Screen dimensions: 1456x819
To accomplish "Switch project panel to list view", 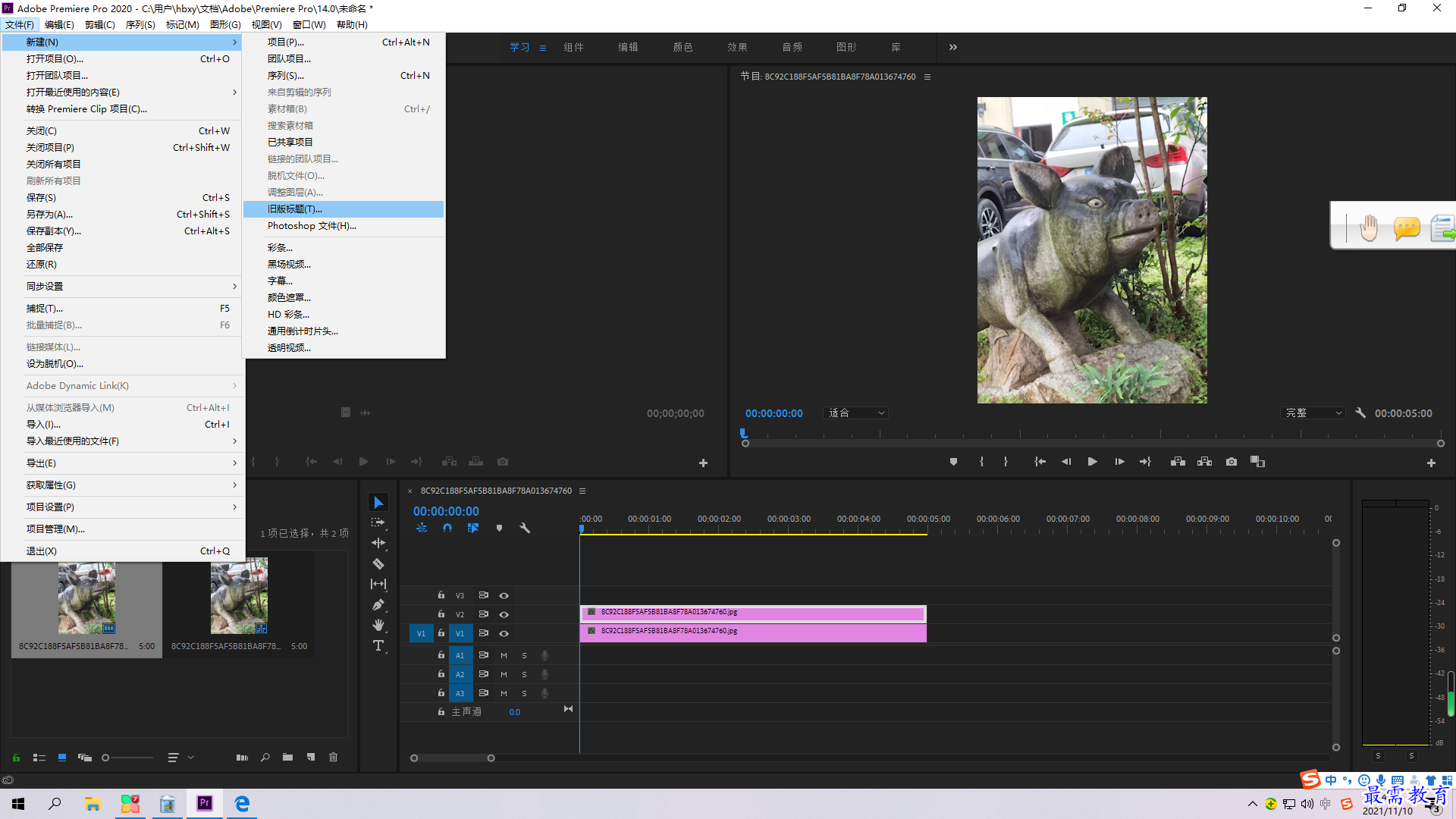I will (x=39, y=757).
